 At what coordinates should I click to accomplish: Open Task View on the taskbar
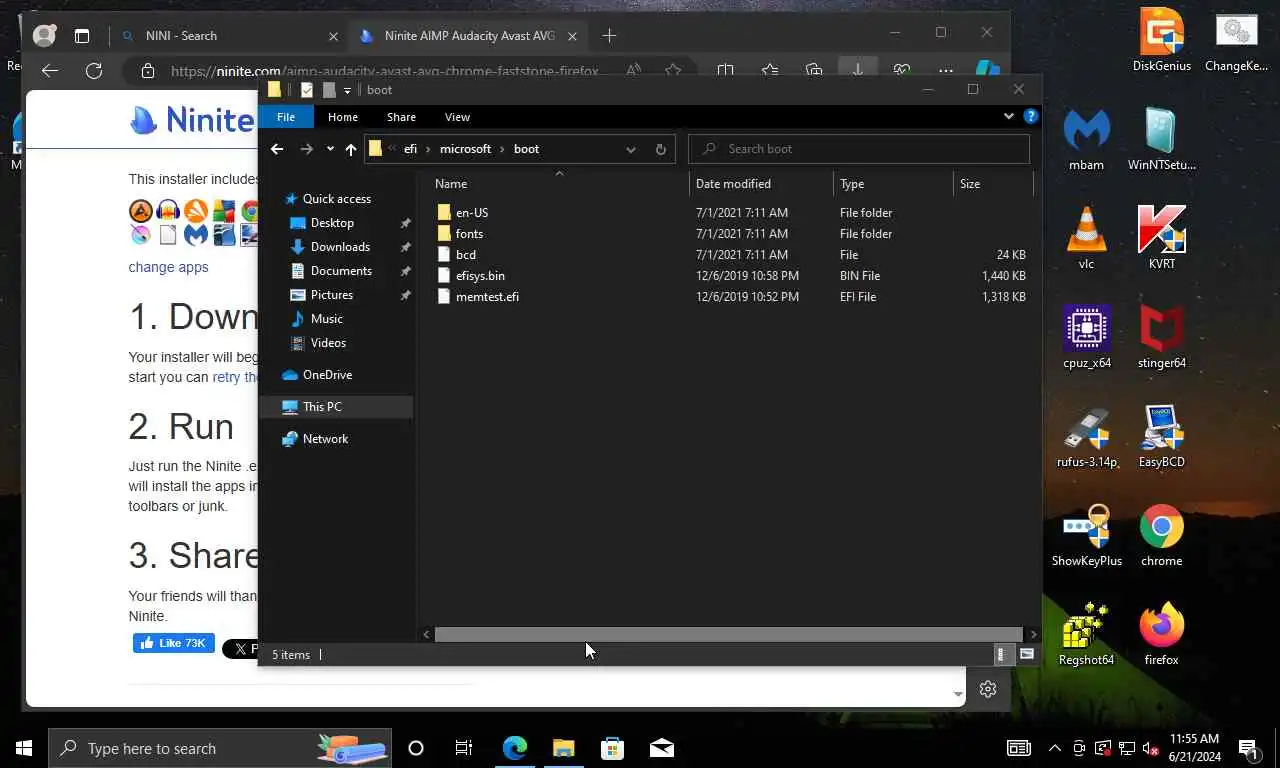[464, 748]
